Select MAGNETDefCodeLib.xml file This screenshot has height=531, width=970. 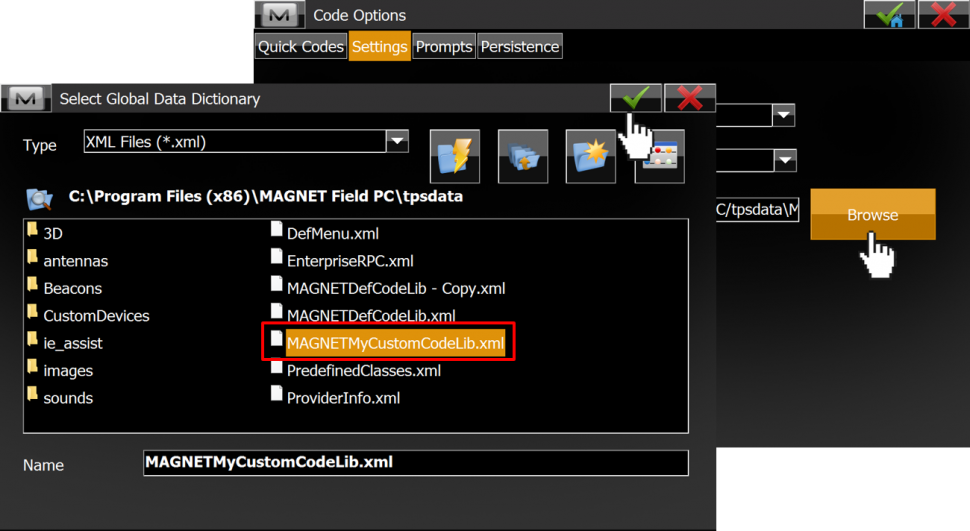click(370, 316)
